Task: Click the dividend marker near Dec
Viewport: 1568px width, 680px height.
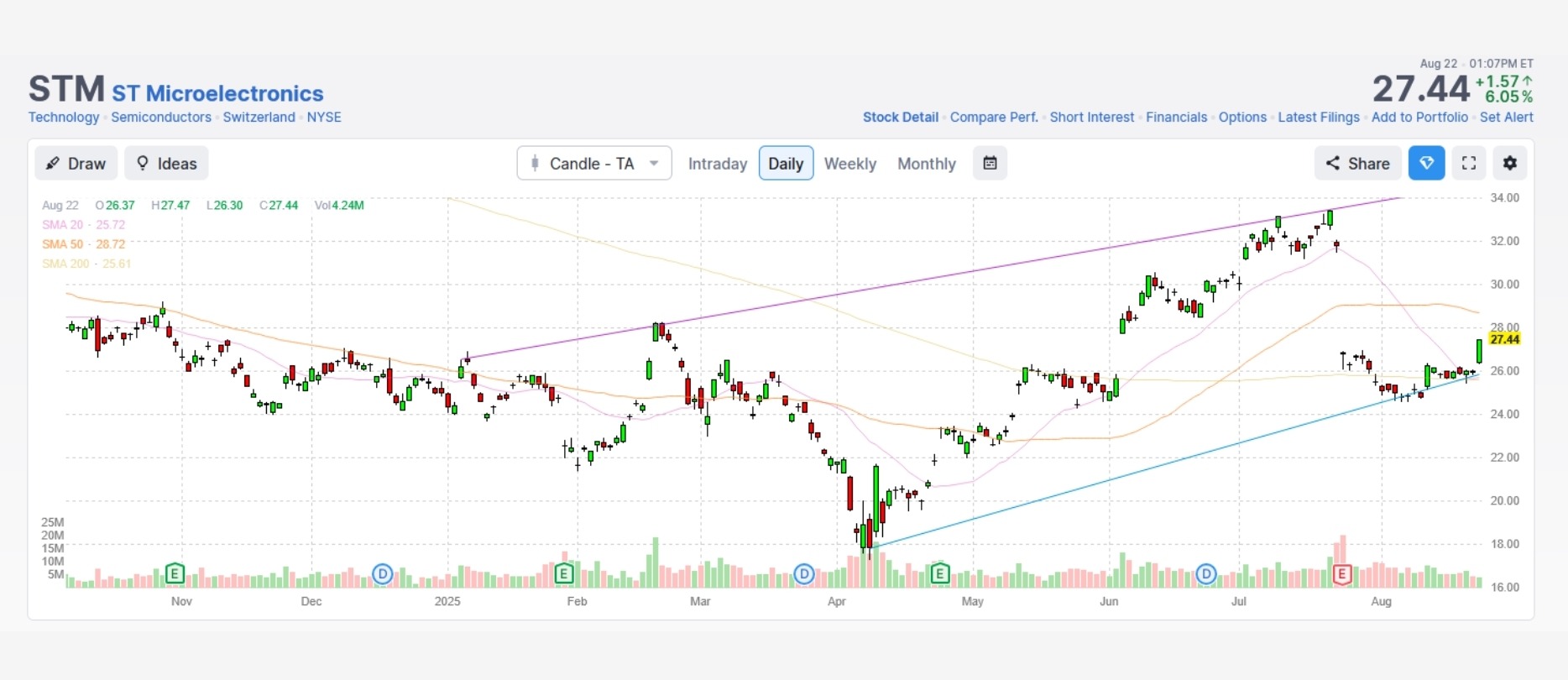Action: click(383, 574)
